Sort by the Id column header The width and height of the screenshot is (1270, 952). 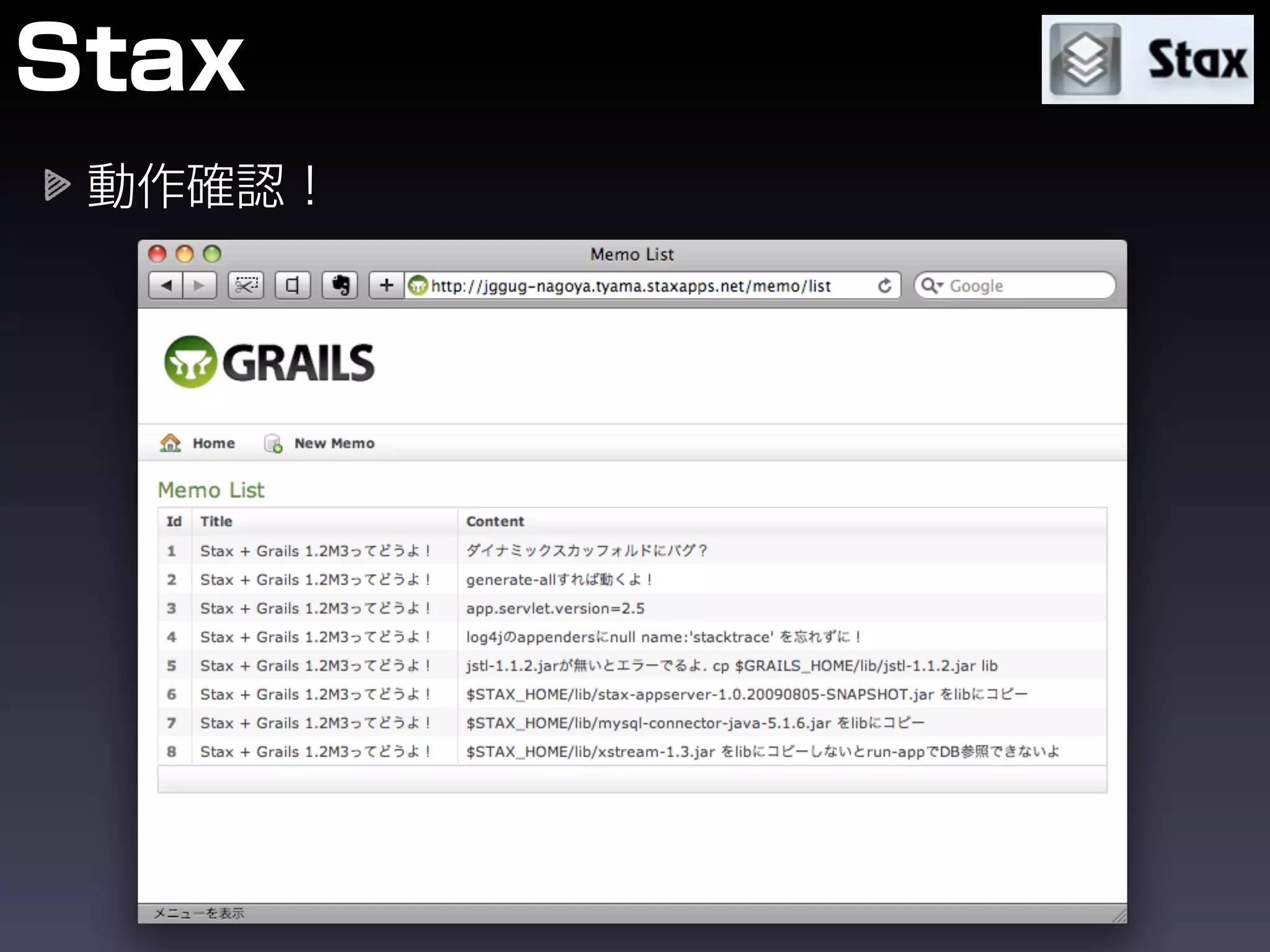(174, 521)
